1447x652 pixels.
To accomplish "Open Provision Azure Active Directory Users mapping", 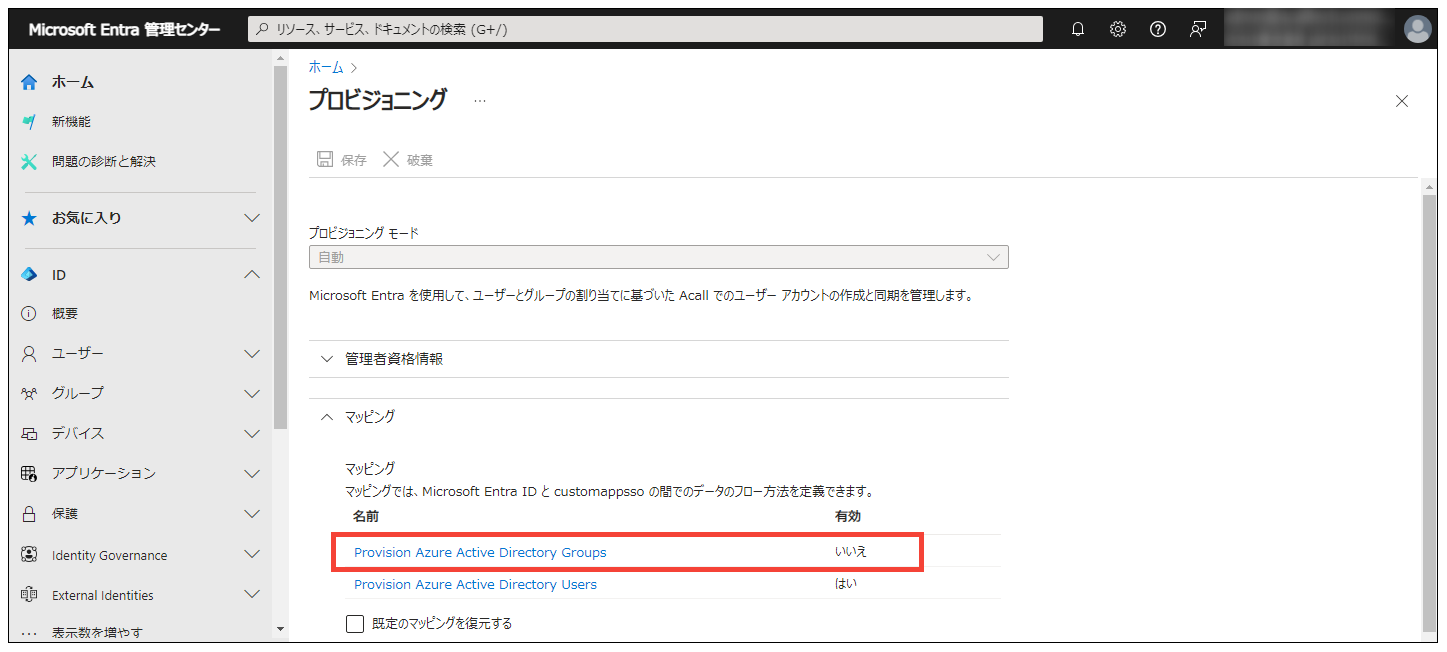I will point(475,584).
